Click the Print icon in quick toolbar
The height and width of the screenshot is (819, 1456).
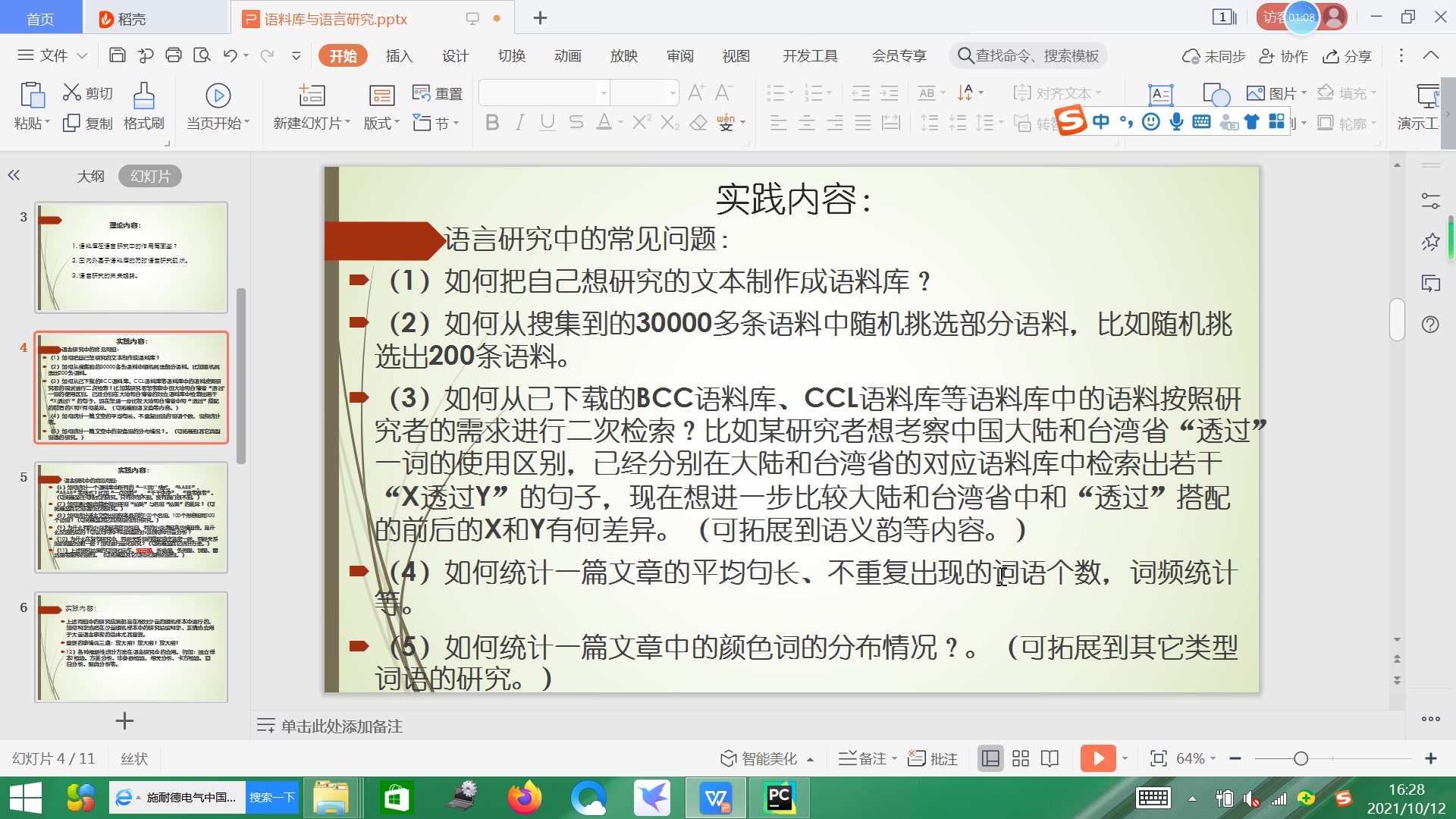tap(174, 55)
